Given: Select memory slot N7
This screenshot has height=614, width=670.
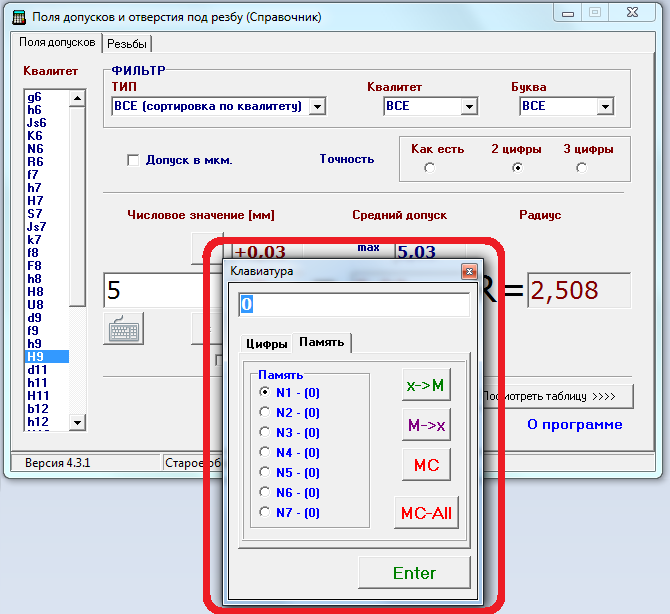Looking at the screenshot, I should point(264,512).
